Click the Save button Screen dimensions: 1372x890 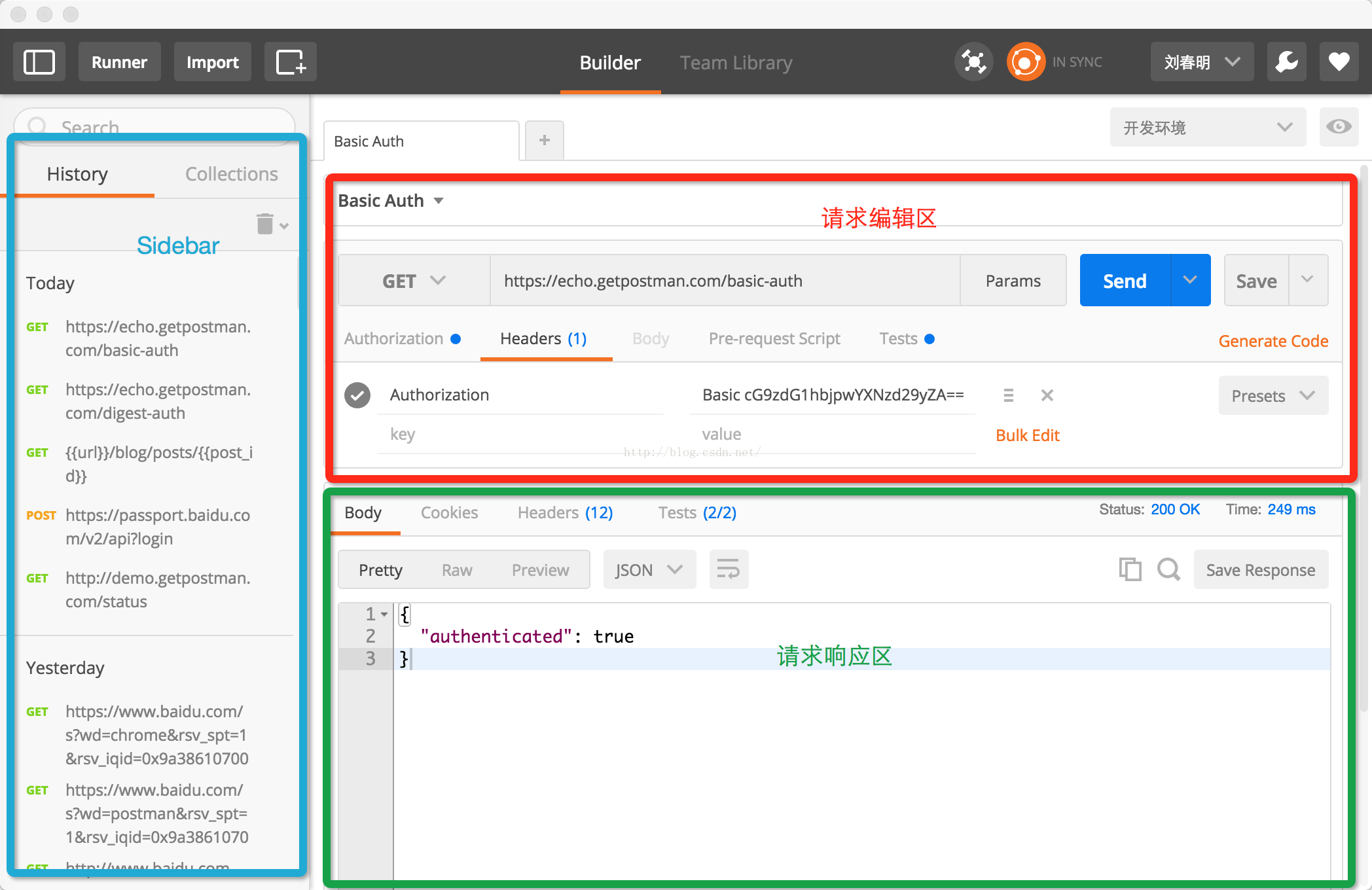pos(1256,281)
